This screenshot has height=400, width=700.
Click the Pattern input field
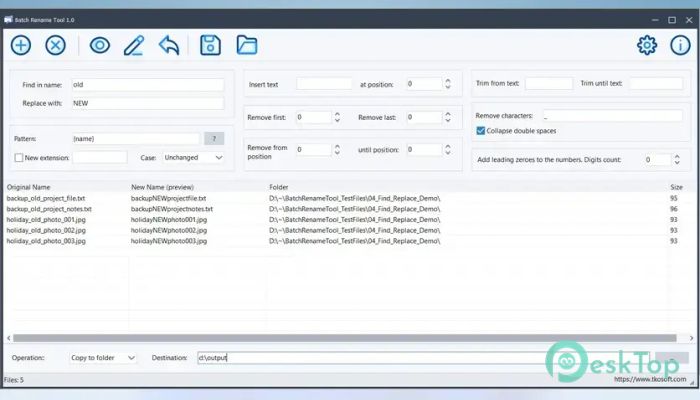[x=136, y=138]
